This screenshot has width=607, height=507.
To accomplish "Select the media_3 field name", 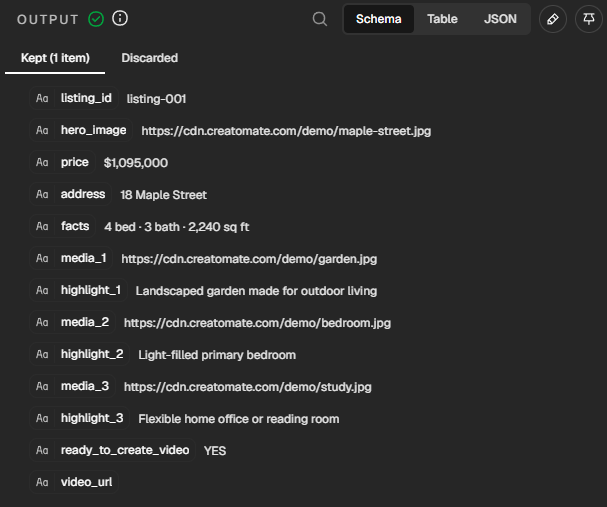I will tap(85, 386).
